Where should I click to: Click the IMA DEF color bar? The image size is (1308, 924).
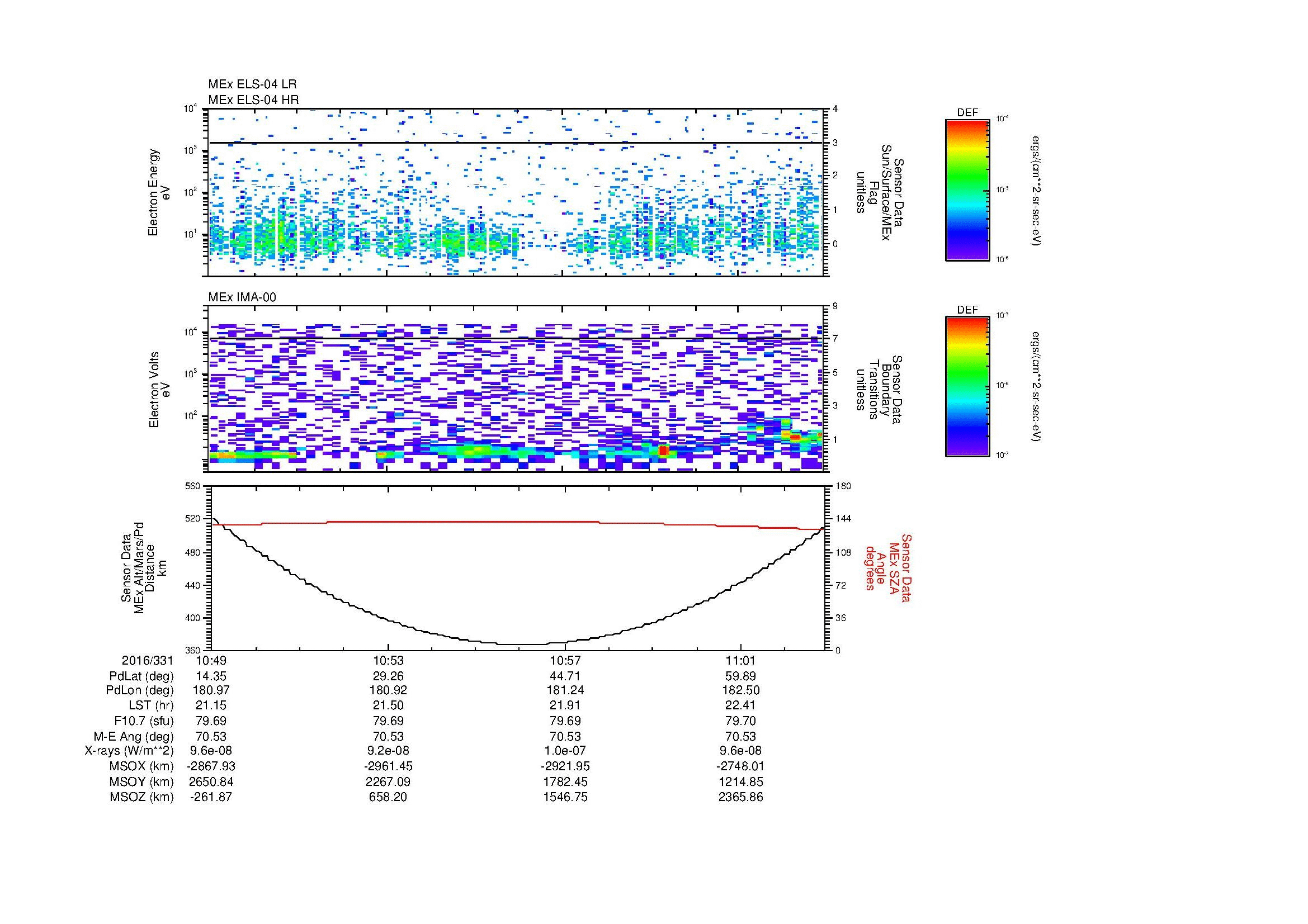pos(967,387)
